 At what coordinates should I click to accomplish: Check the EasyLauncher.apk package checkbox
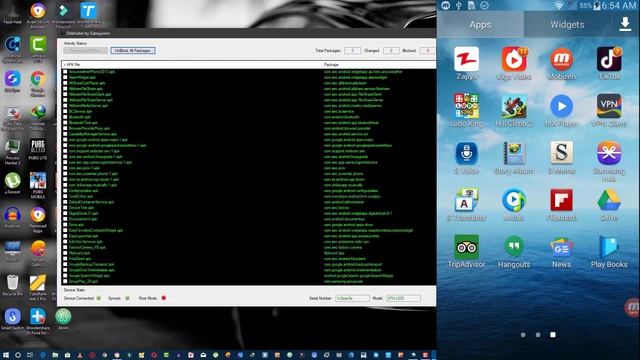pos(65,236)
